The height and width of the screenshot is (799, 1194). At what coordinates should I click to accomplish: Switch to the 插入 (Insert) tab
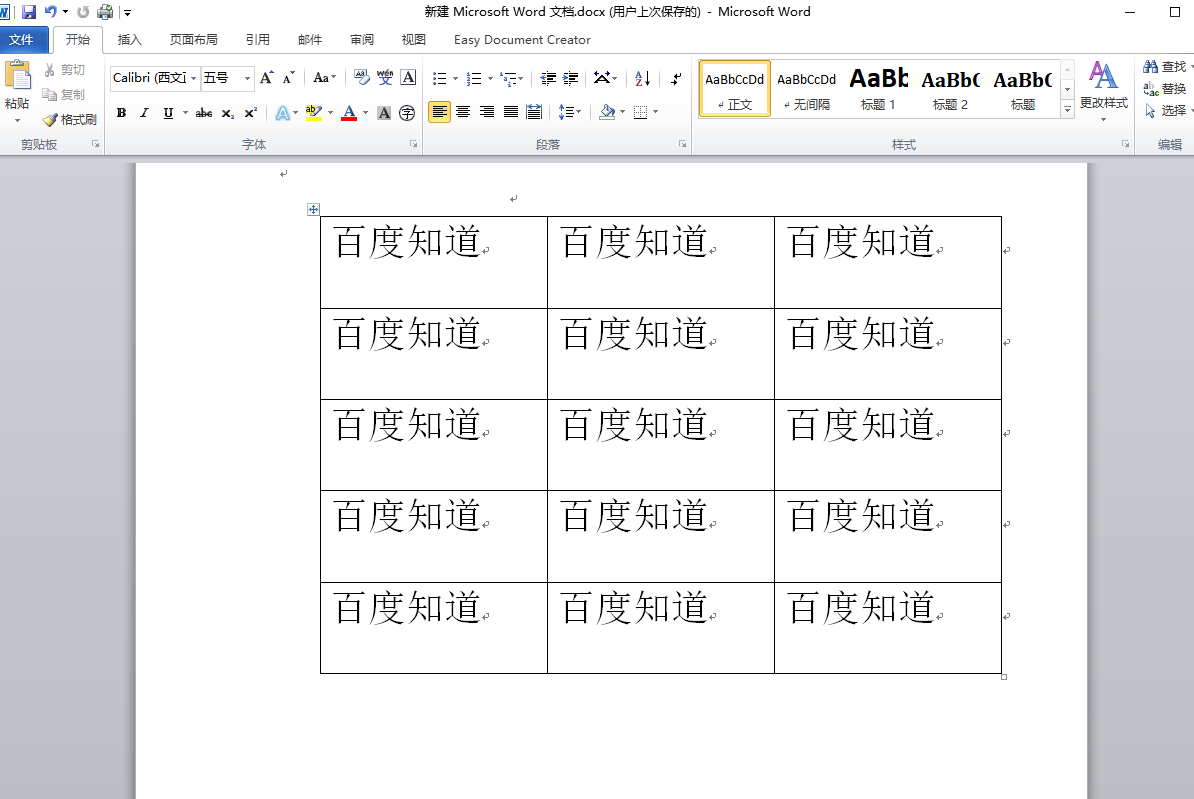pyautogui.click(x=130, y=40)
